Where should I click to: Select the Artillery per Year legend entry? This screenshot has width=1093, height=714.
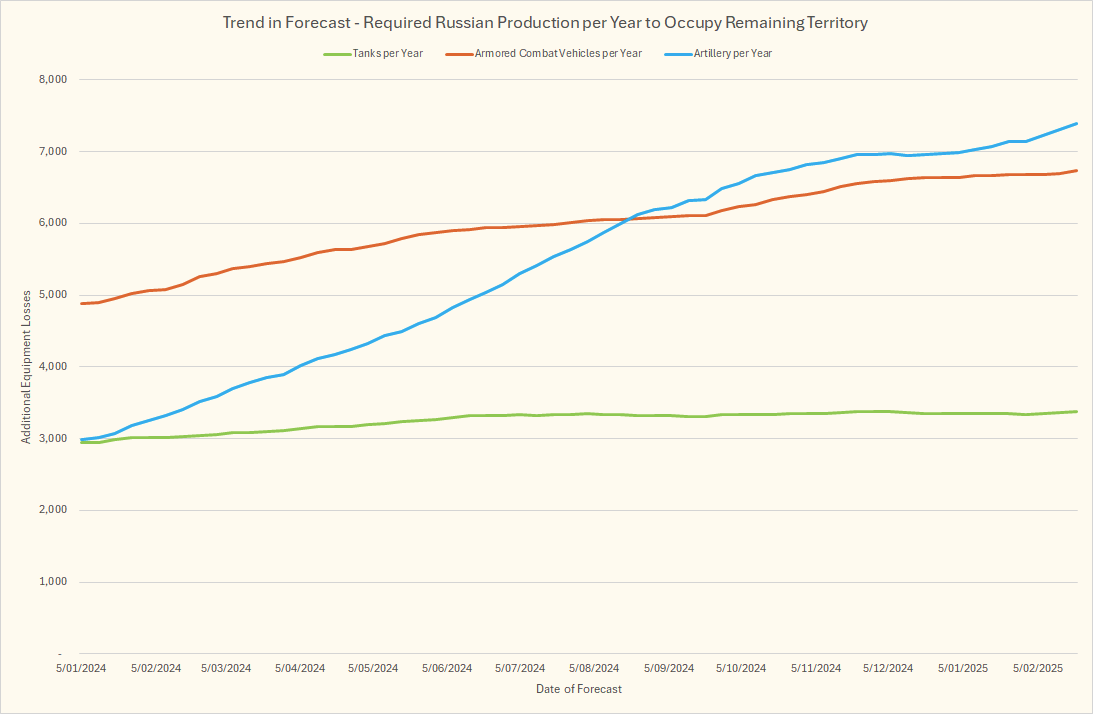(x=732, y=53)
